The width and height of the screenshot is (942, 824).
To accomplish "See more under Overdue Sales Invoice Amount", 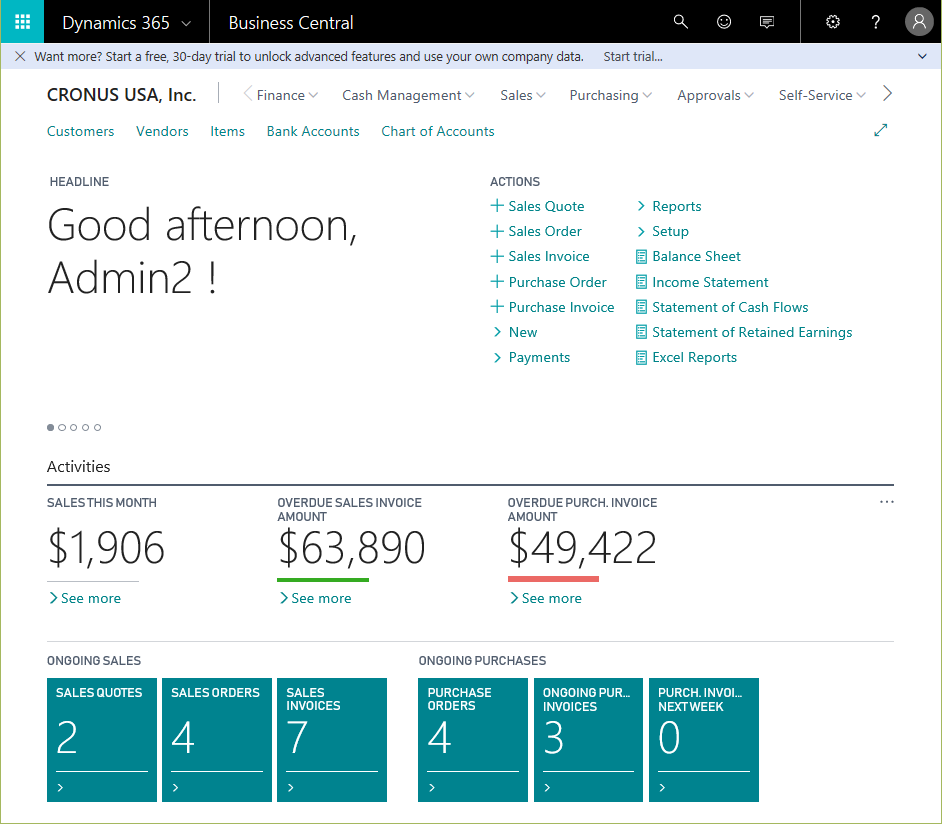I will 315,598.
